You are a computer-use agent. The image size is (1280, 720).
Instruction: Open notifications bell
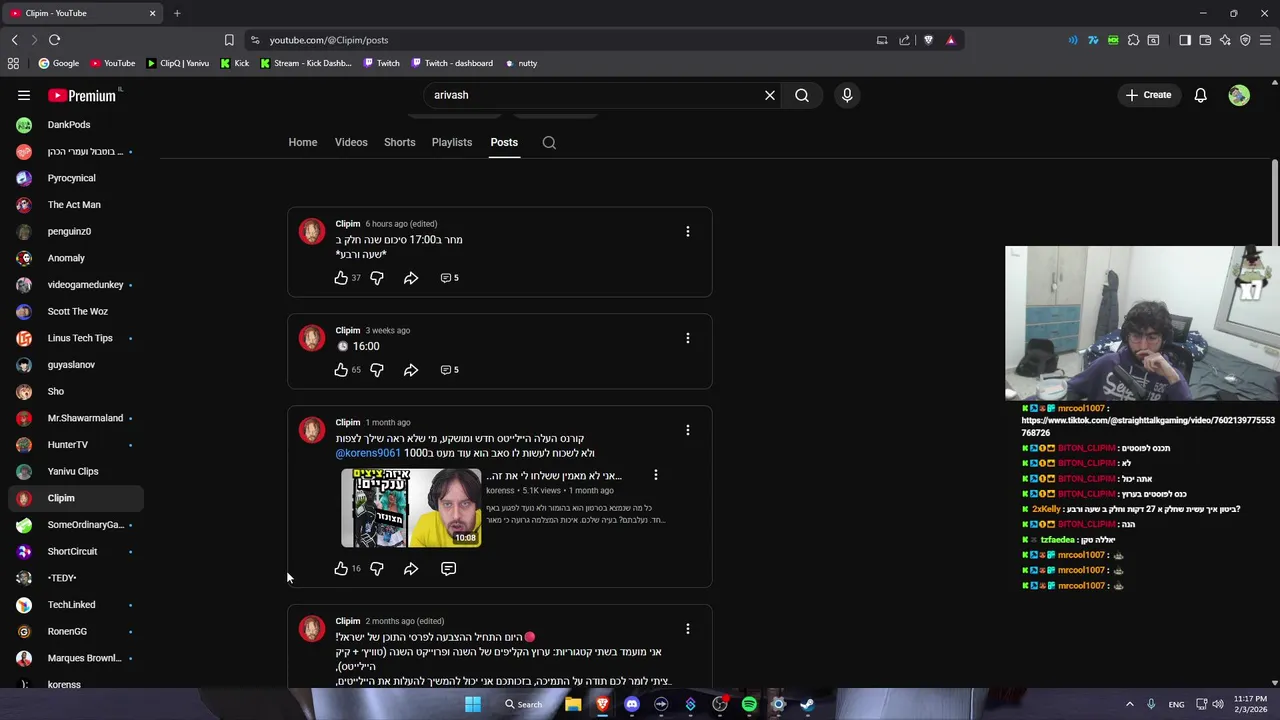[1200, 95]
